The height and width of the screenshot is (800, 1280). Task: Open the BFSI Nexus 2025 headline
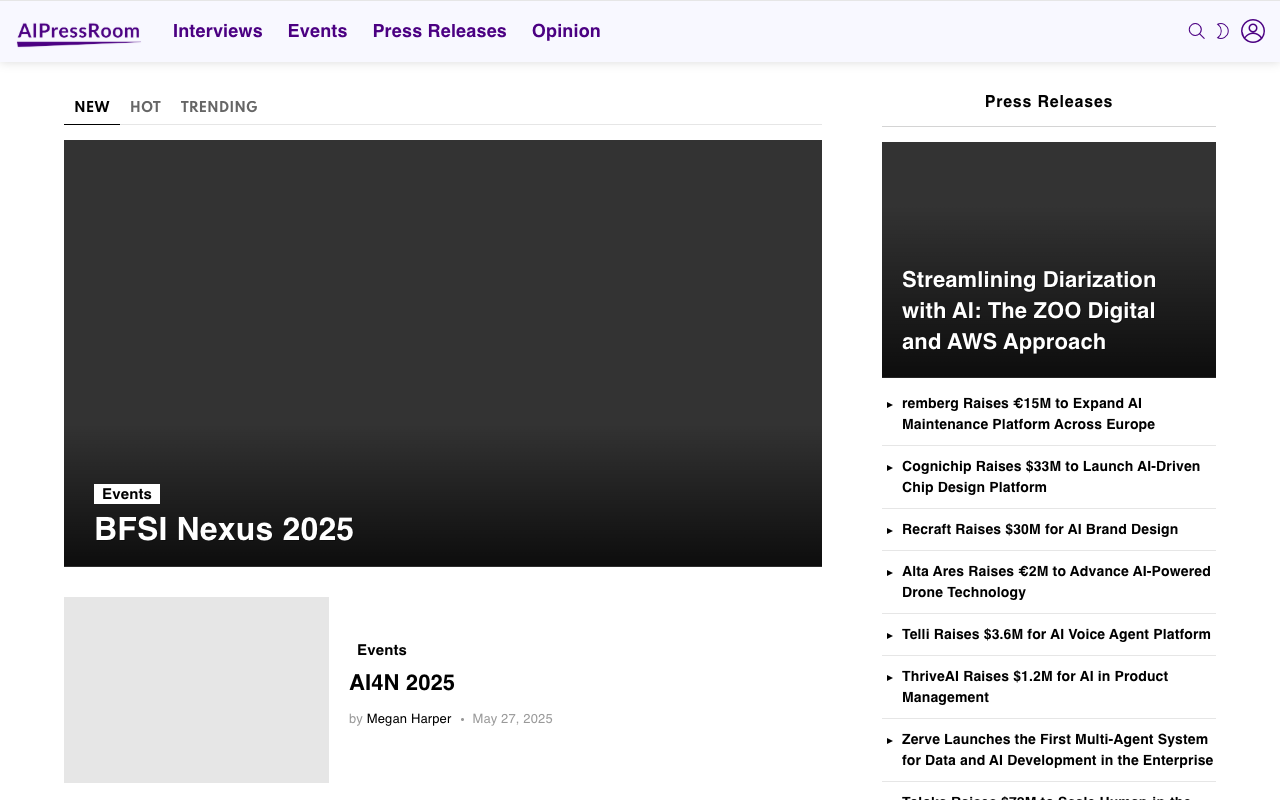[x=224, y=529]
